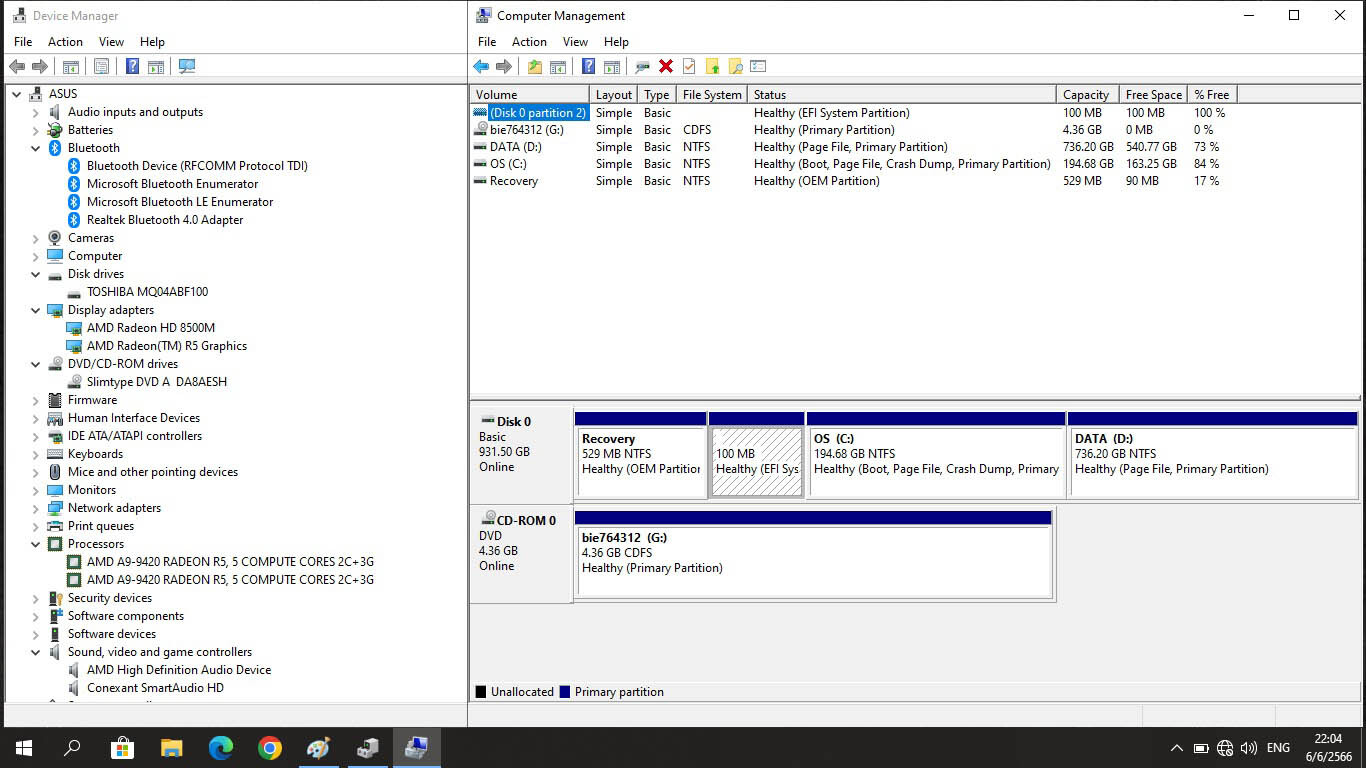Open Action menu in Device Manager
1366x768 pixels.
point(65,42)
